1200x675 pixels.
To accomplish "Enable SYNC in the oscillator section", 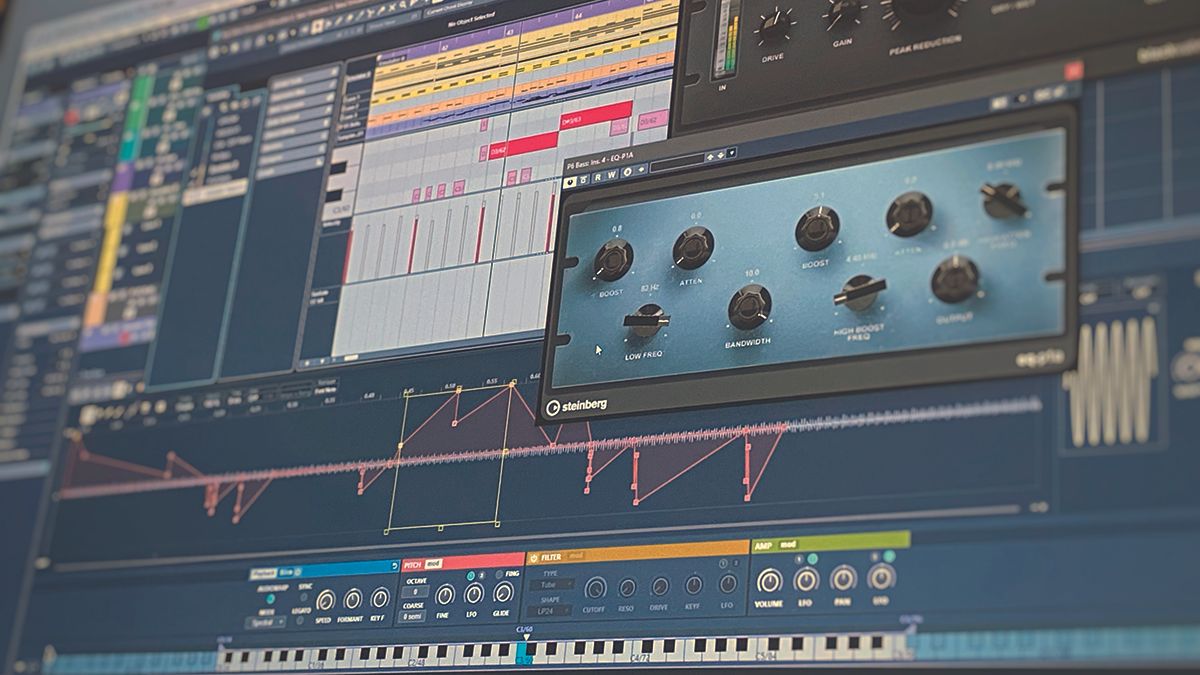I will (304, 595).
